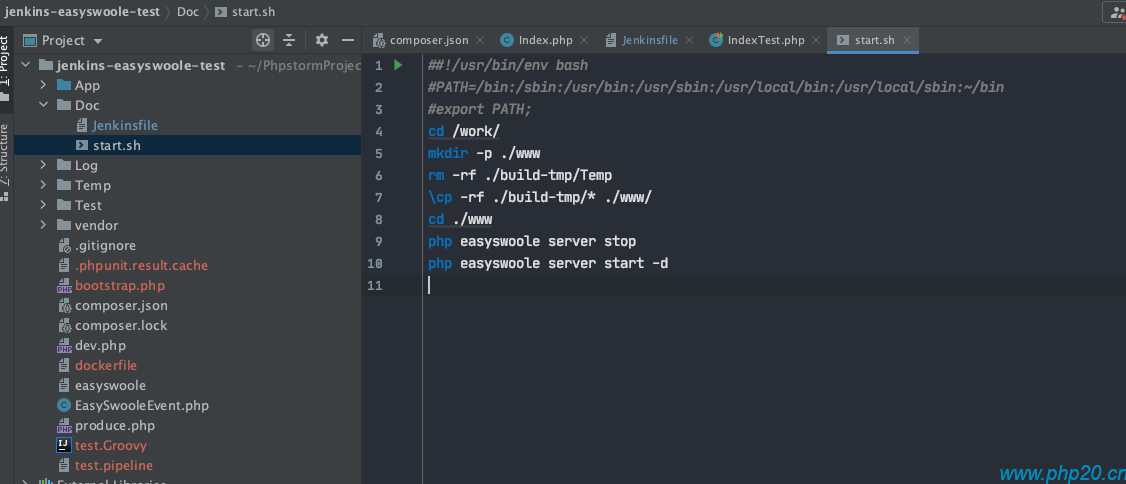Click start.sh in the breadcrumb path
The width and height of the screenshot is (1126, 484).
[x=244, y=11]
